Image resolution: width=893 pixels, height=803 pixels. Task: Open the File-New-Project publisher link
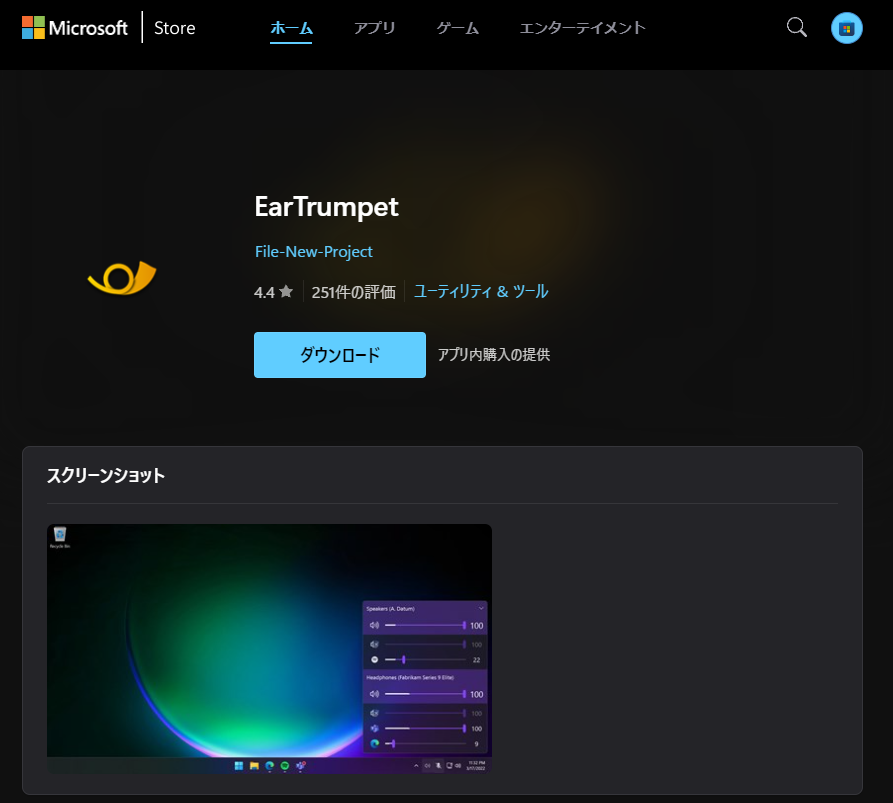tap(313, 252)
